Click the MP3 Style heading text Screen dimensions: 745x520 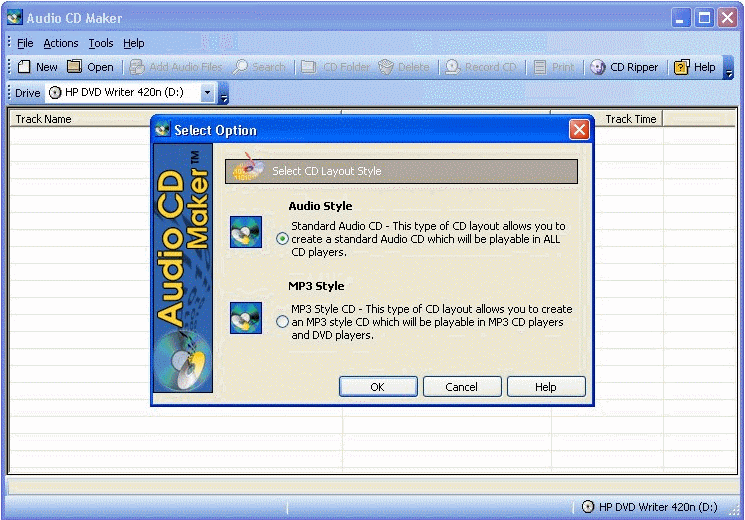tap(316, 286)
